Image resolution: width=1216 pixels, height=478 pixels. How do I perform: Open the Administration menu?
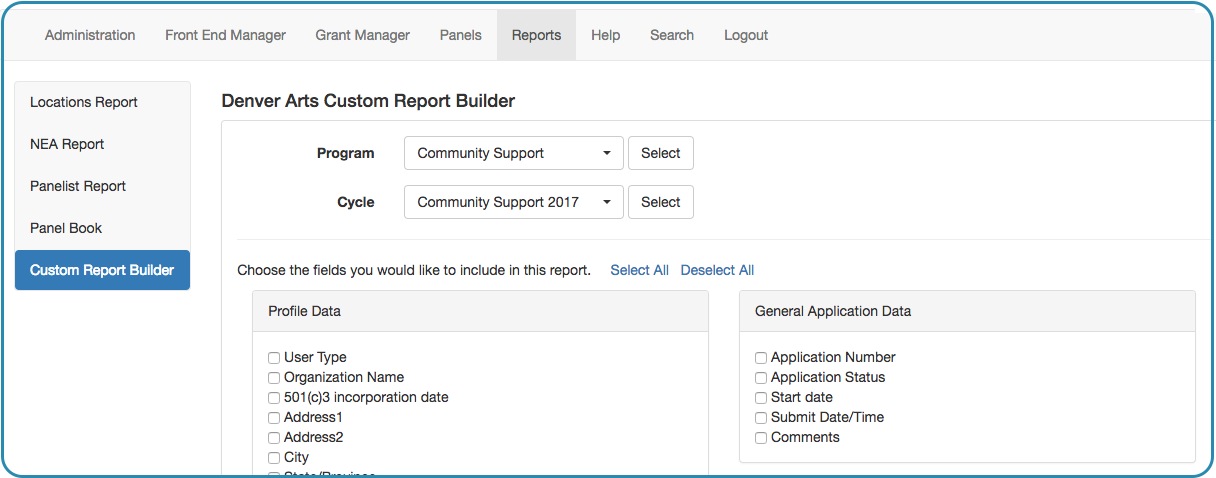click(x=90, y=35)
